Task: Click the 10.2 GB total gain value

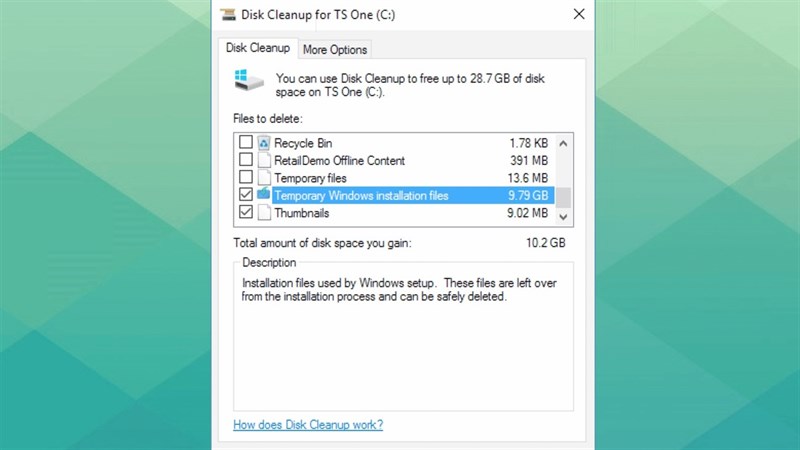Action: click(x=545, y=243)
